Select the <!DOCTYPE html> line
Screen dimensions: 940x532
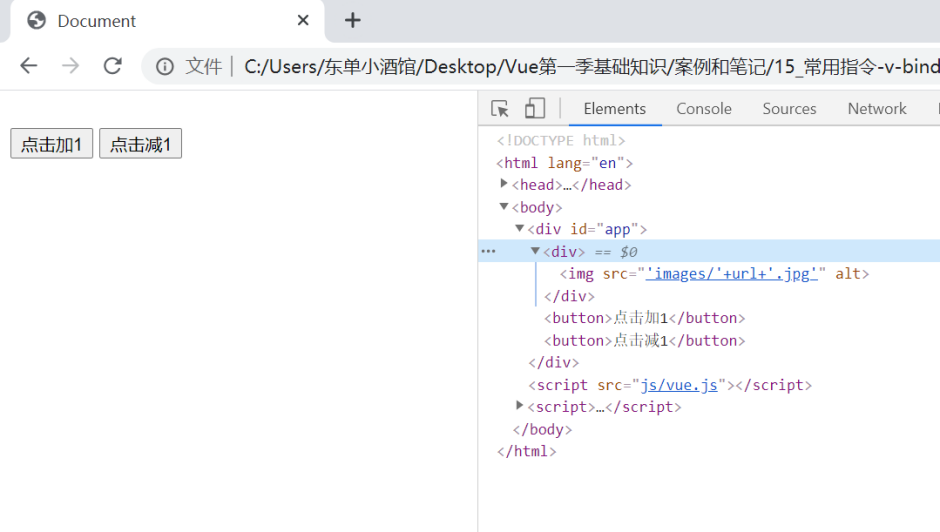pos(561,140)
